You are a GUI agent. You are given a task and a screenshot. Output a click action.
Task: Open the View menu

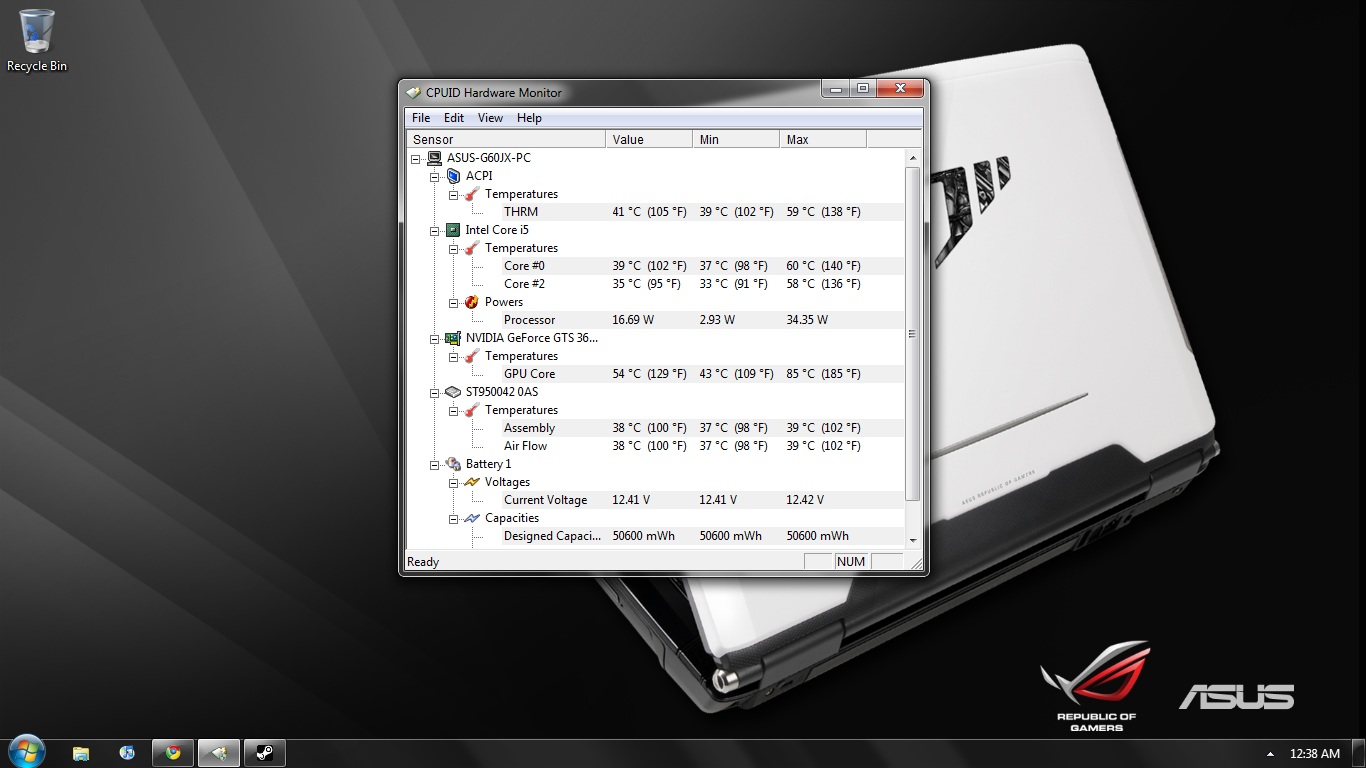(490, 118)
